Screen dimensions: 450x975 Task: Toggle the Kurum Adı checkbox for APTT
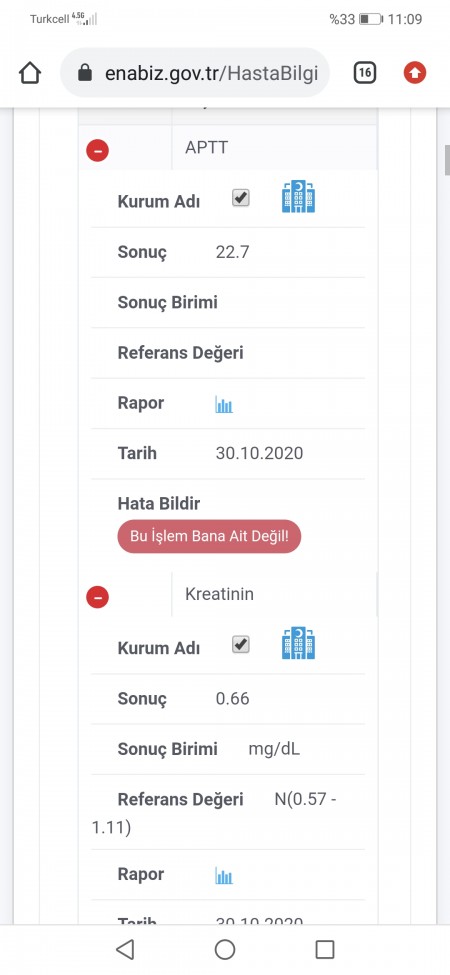241,198
